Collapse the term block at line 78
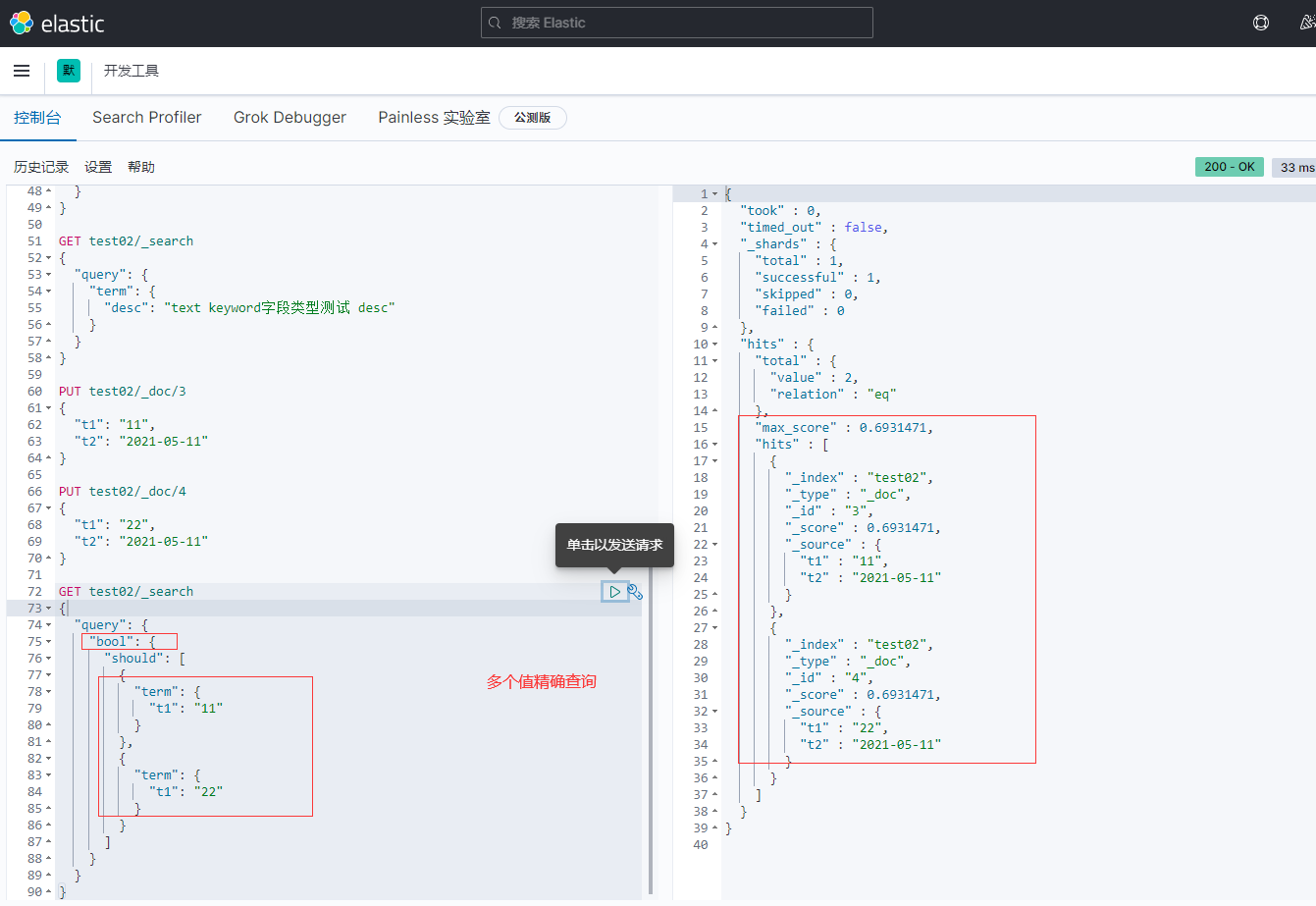Viewport: 1316px width, 906px height. coord(48,692)
